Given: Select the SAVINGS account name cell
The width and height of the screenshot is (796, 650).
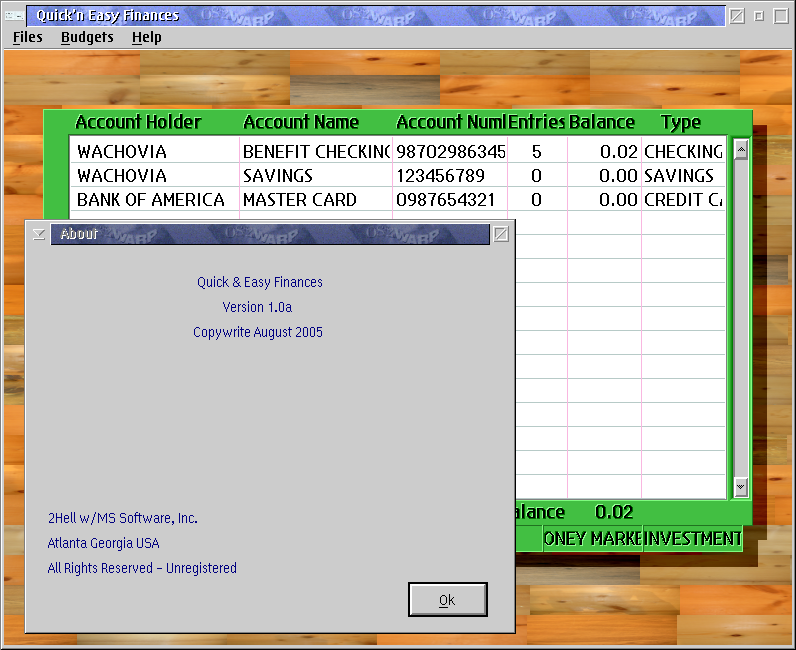Looking at the screenshot, I should (278, 176).
